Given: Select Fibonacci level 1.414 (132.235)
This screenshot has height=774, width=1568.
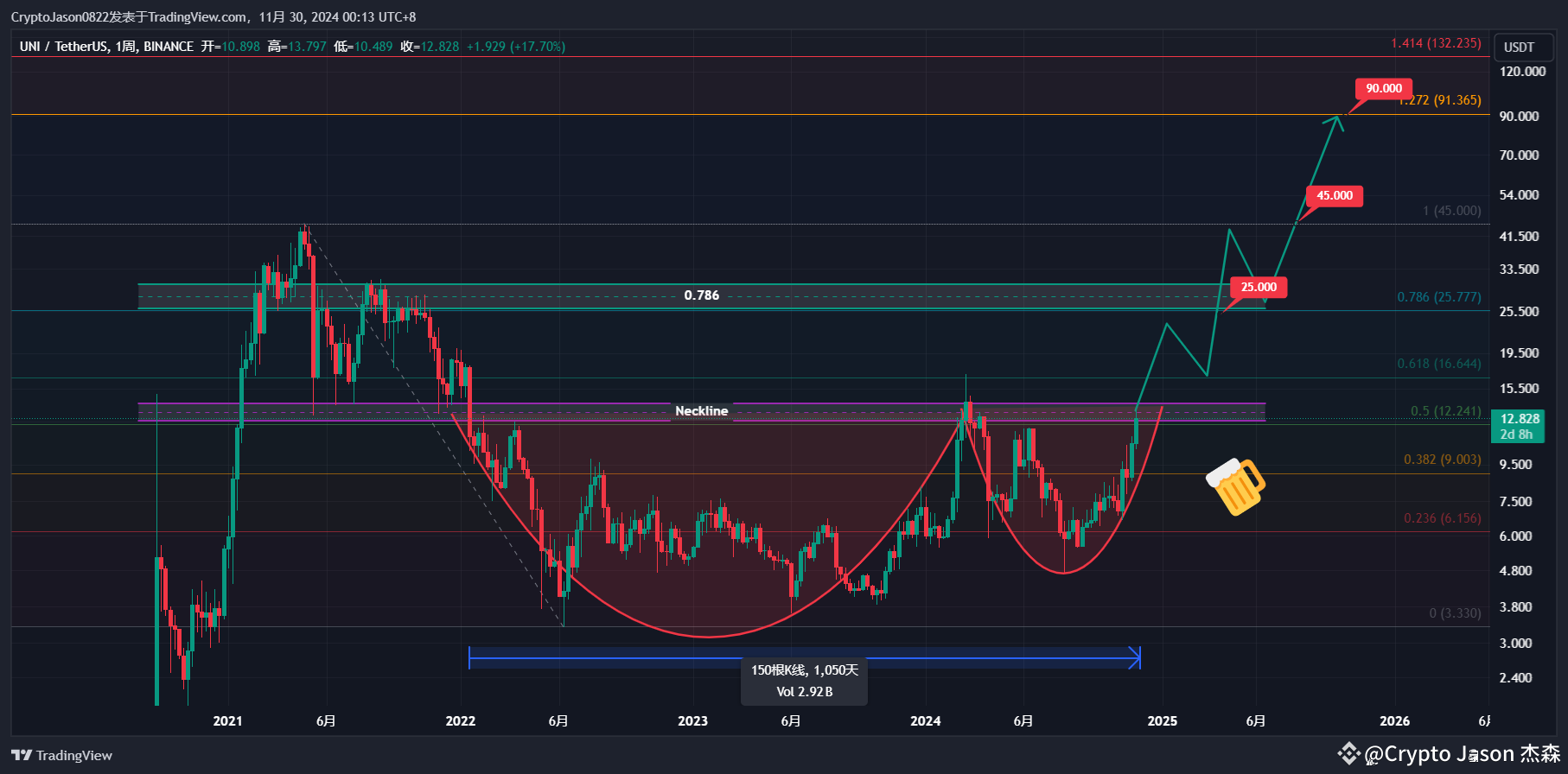Looking at the screenshot, I should tap(1436, 43).
